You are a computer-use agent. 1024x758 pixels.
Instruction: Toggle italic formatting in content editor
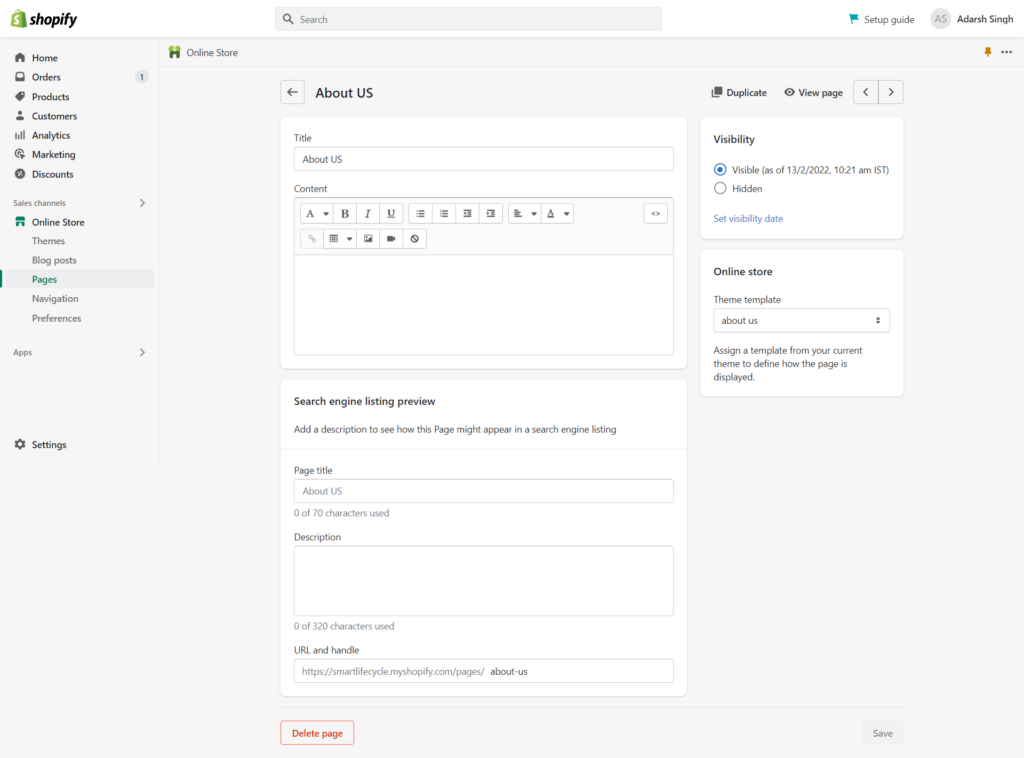click(368, 213)
